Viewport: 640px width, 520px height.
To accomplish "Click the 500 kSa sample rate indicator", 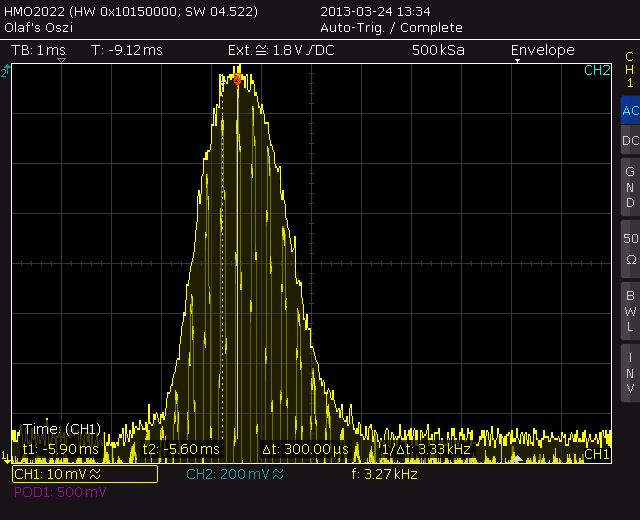I will (438, 50).
